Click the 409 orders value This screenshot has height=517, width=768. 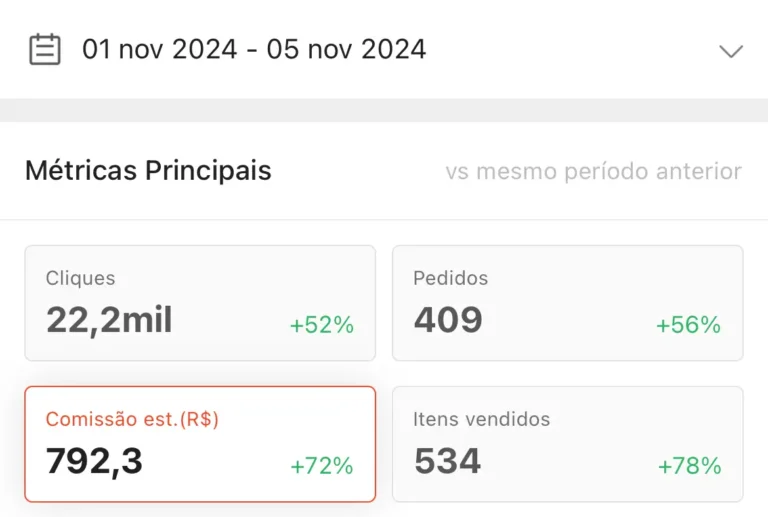(447, 320)
